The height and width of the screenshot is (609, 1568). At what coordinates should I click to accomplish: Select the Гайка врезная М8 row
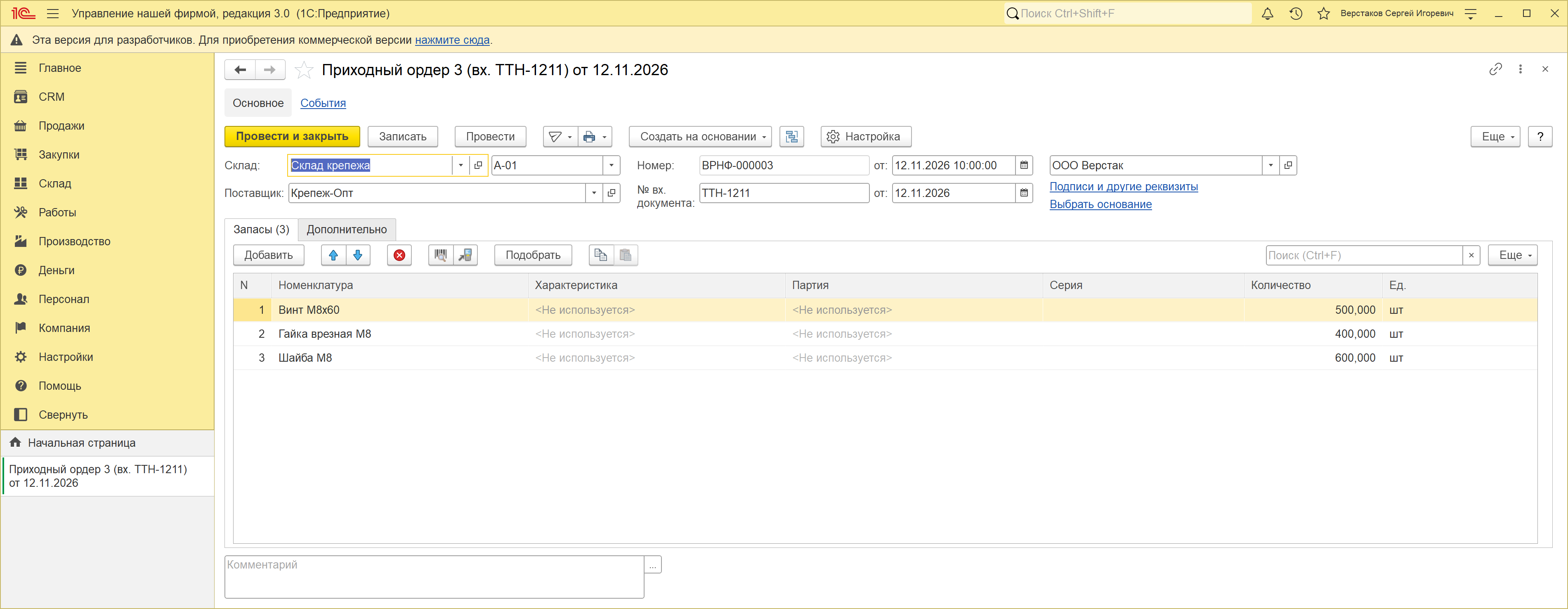click(x=885, y=334)
